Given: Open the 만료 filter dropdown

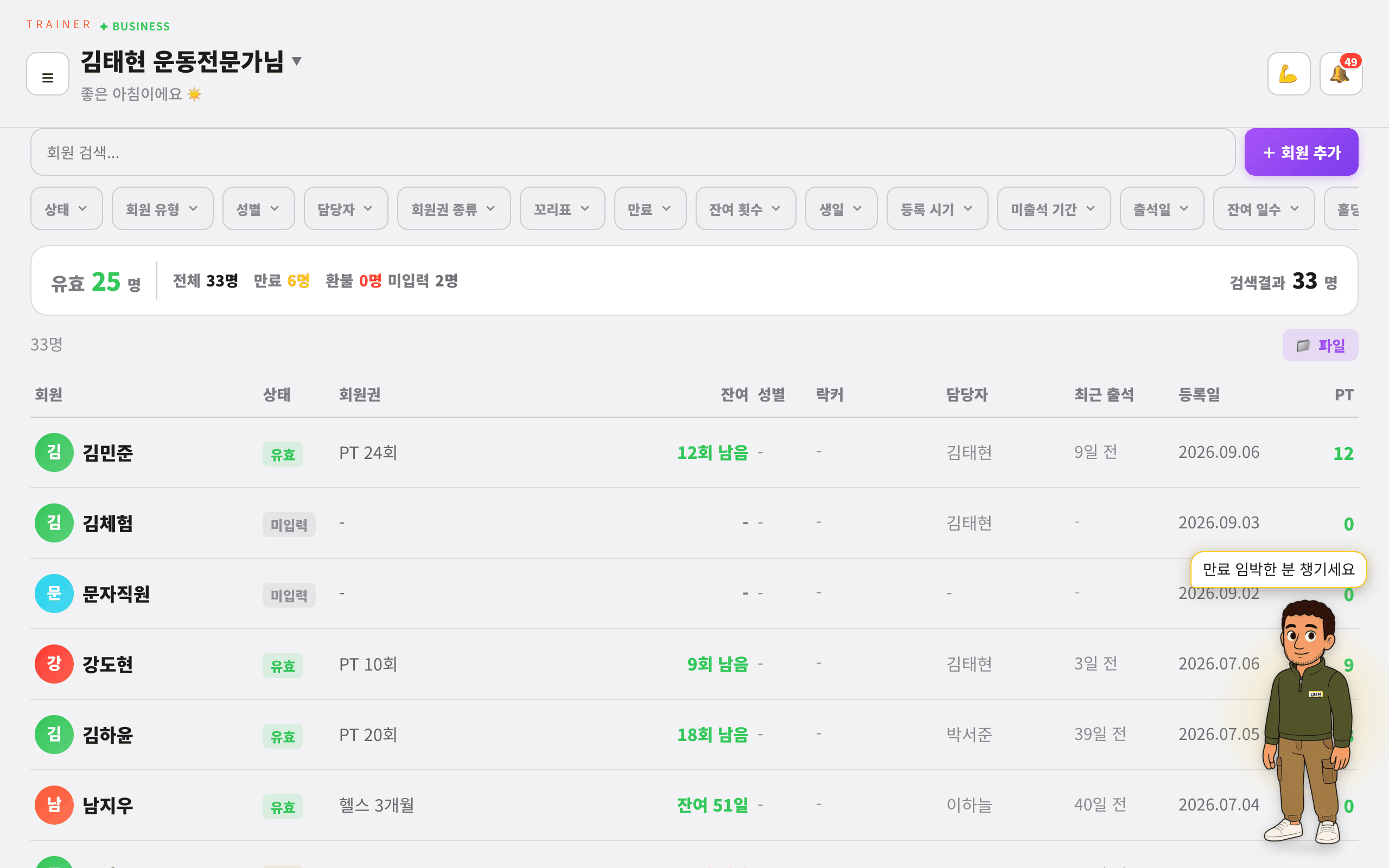Looking at the screenshot, I should [649, 209].
